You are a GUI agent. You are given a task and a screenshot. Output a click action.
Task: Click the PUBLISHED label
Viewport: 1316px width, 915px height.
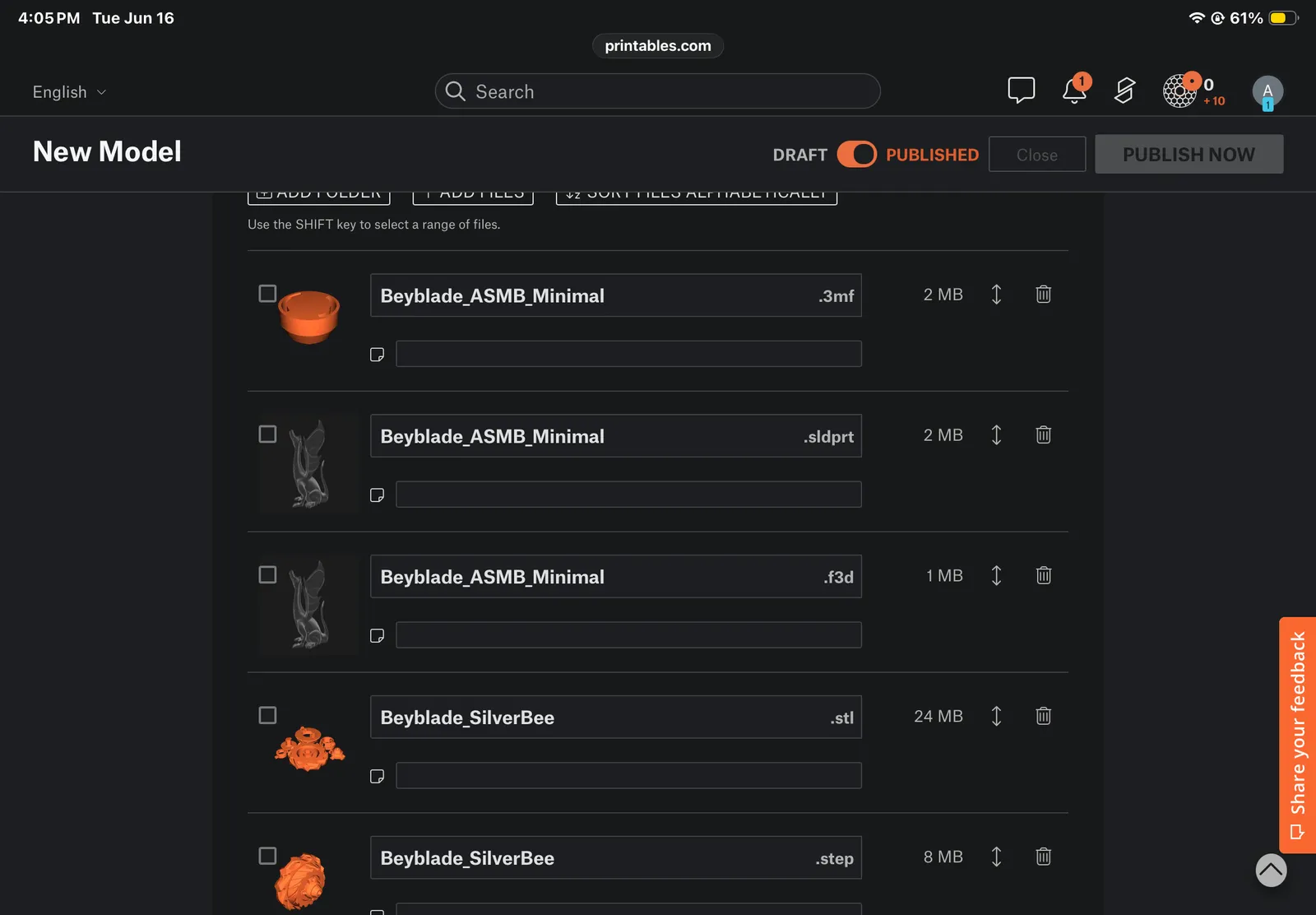point(932,155)
